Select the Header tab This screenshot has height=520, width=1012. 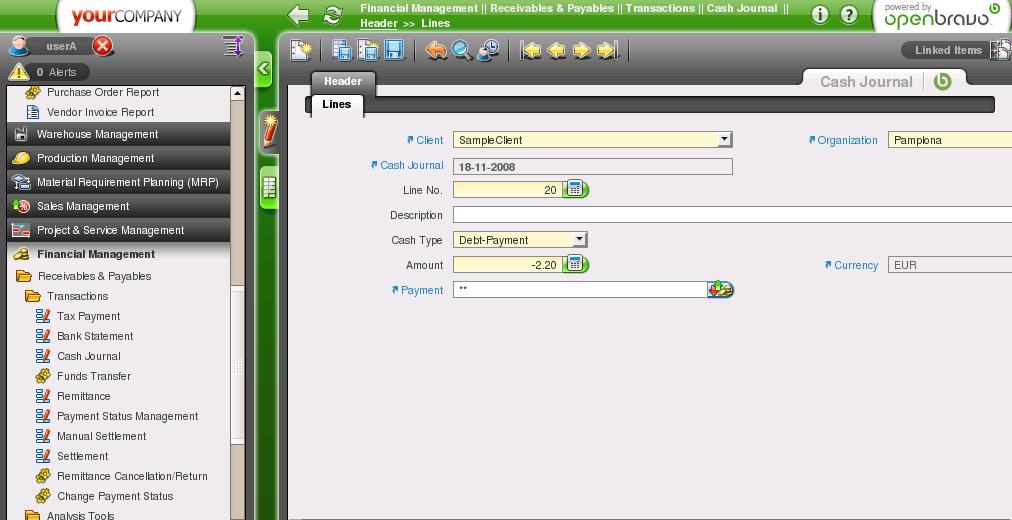coord(343,81)
